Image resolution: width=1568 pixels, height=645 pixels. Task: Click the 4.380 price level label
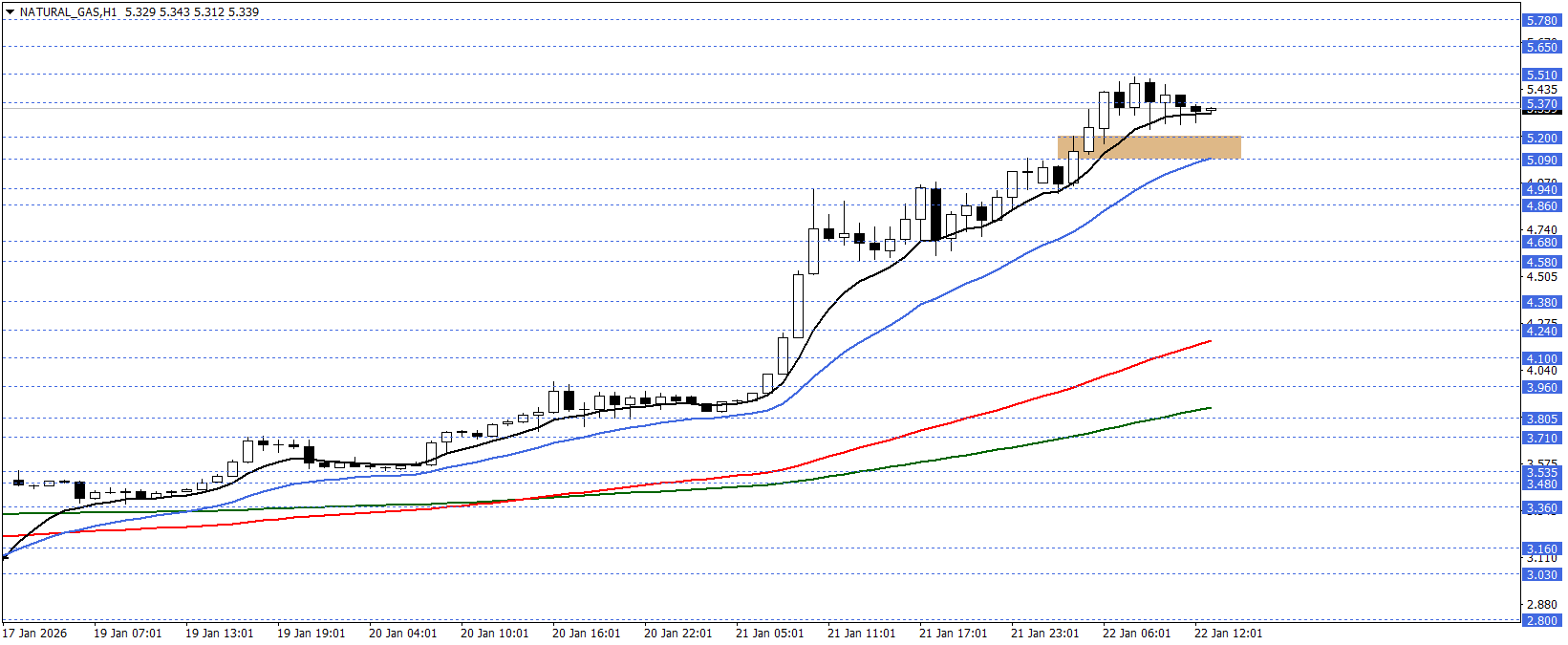tap(1540, 302)
